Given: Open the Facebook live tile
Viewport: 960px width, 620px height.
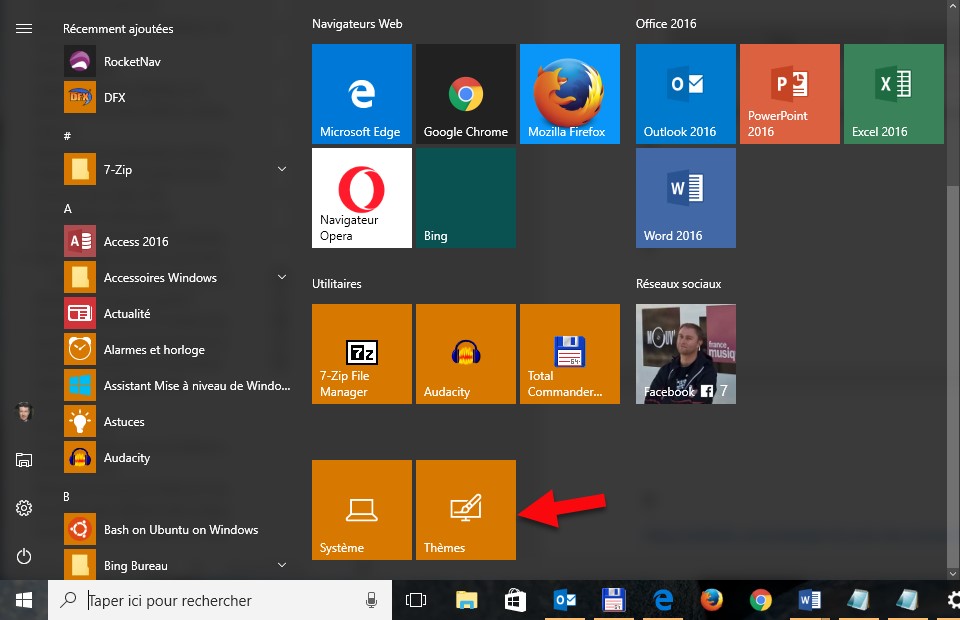Looking at the screenshot, I should 685,354.
